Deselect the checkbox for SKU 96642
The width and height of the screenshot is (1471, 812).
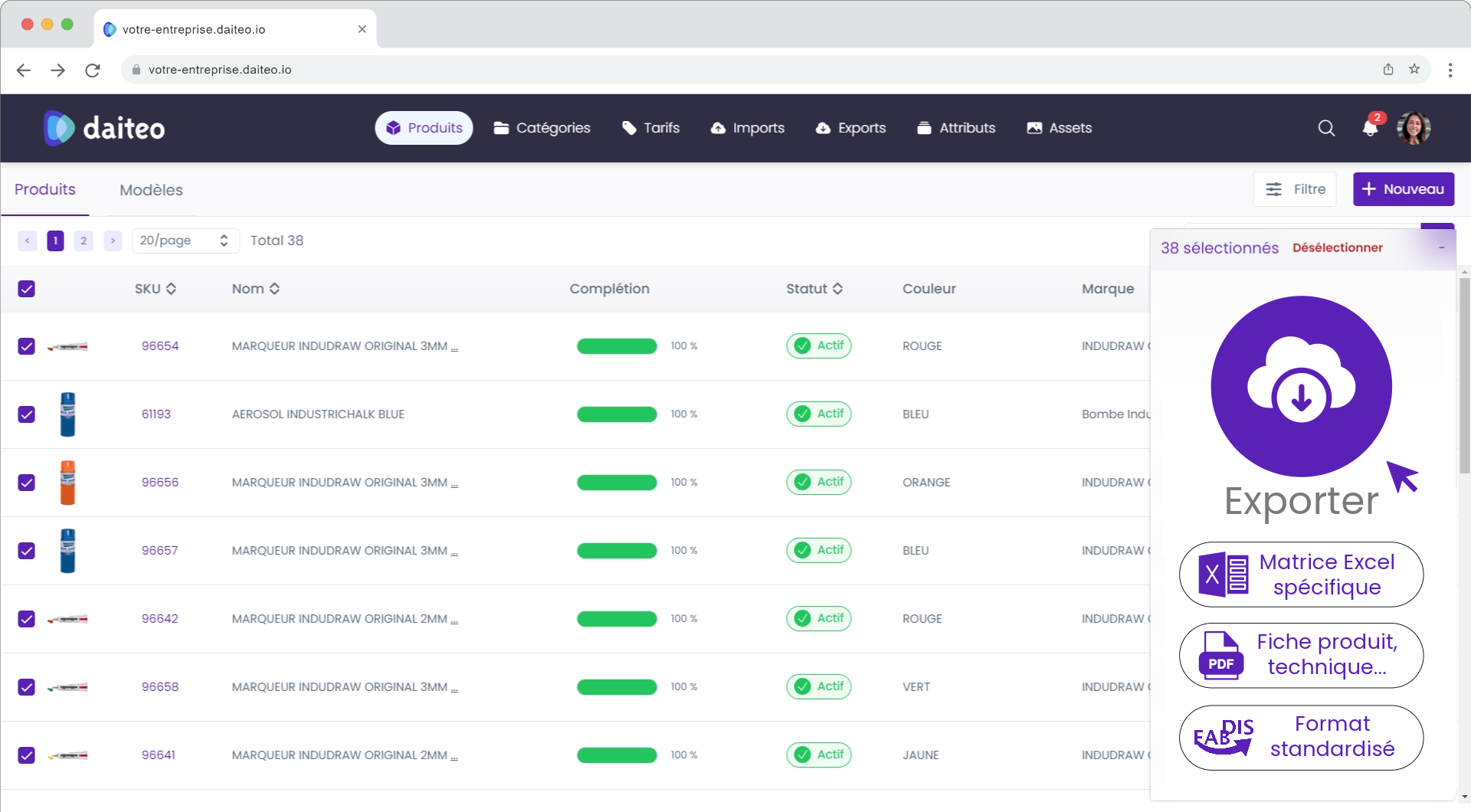tap(27, 619)
